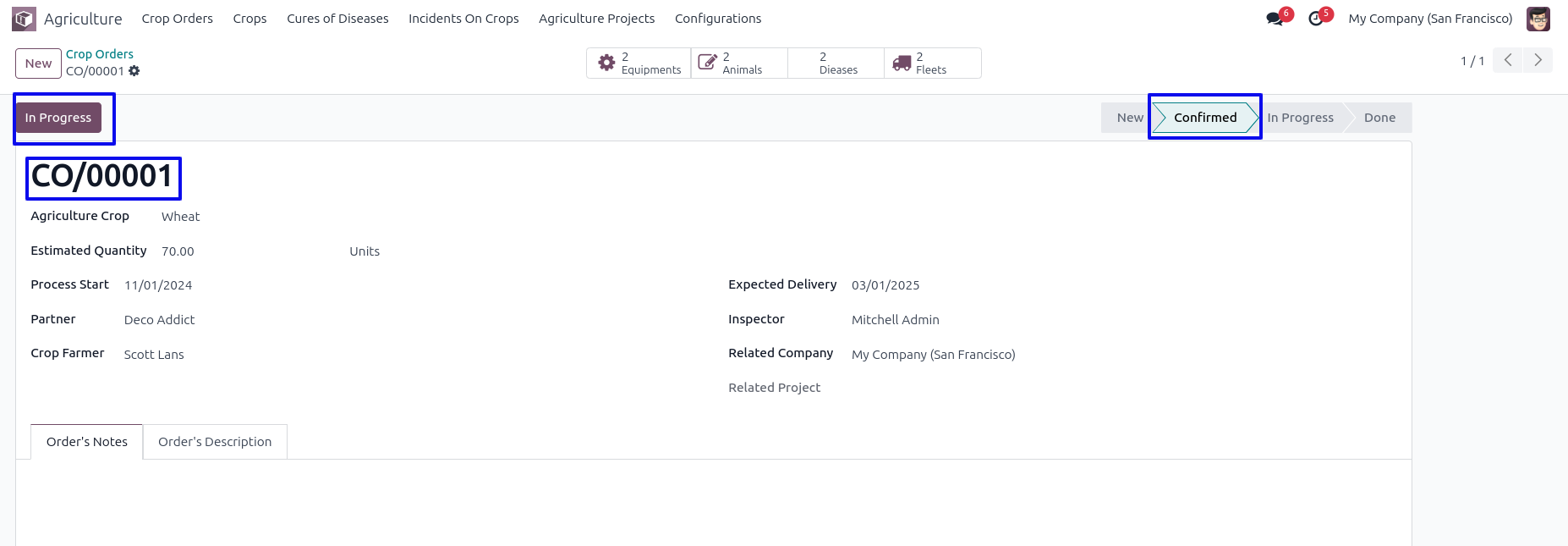Open the Crops menu
This screenshot has height=546, width=1568.
tap(249, 19)
